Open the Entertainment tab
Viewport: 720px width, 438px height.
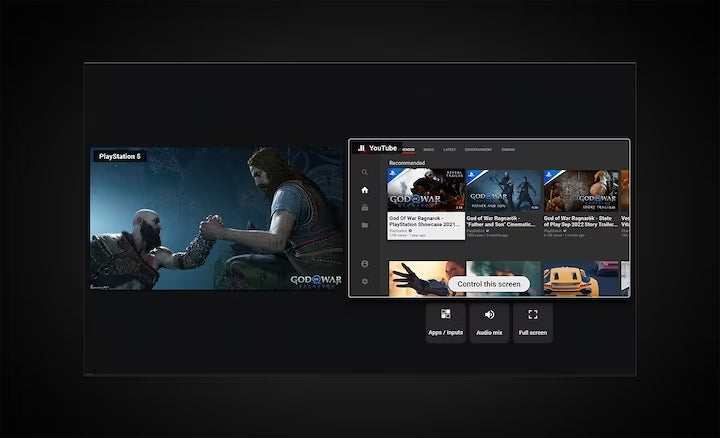coord(478,149)
